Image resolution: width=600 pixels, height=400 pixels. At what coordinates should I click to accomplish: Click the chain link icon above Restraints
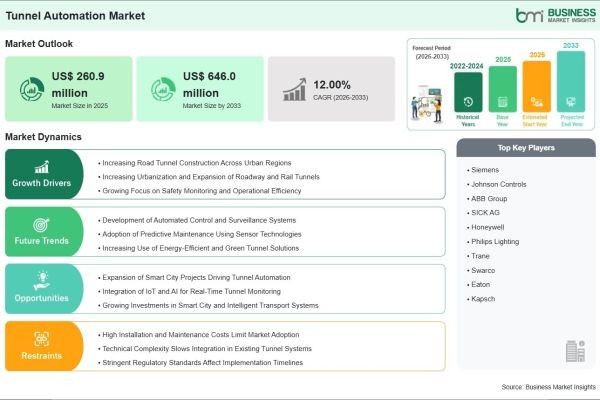coord(41,339)
